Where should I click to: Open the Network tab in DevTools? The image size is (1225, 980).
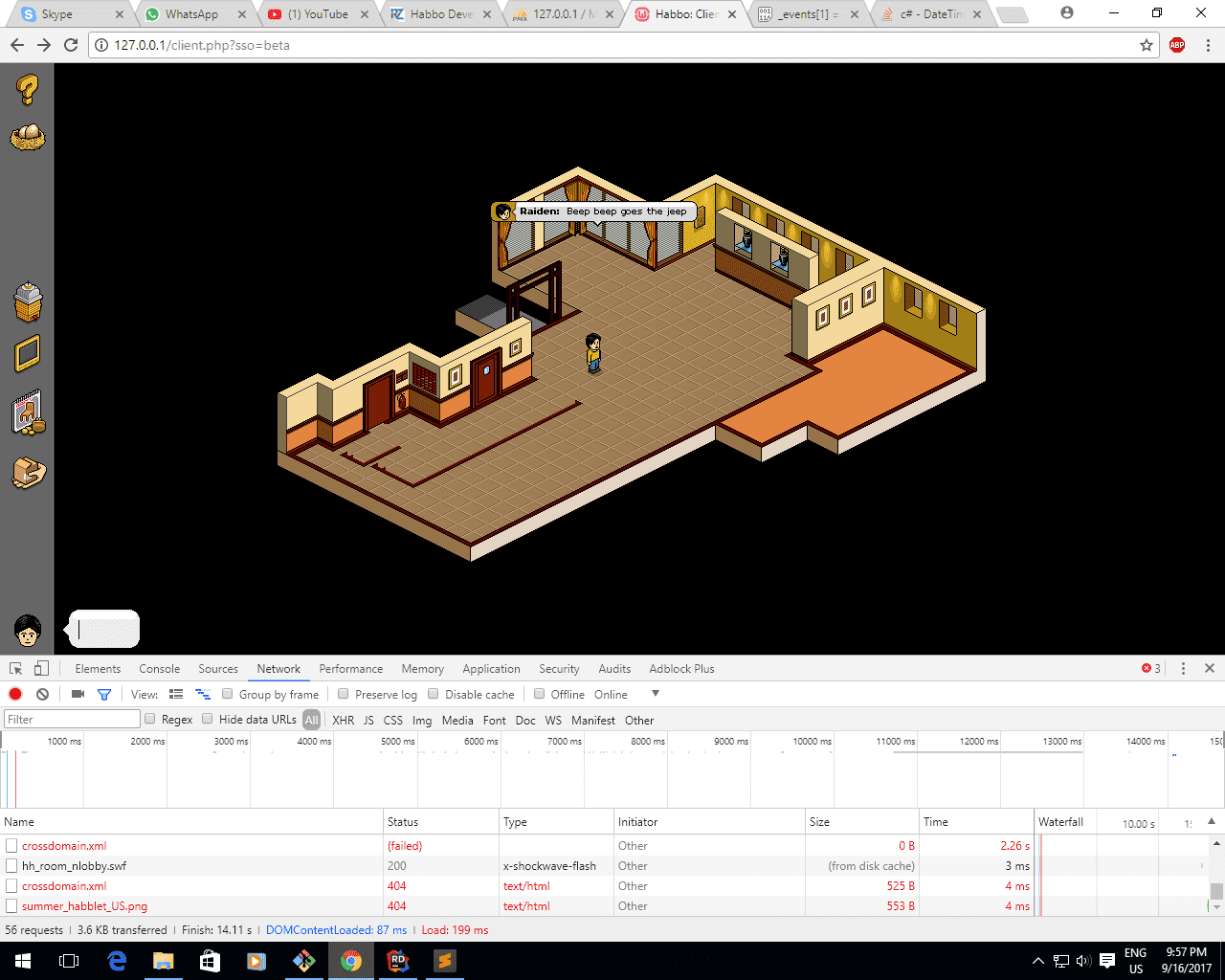278,669
